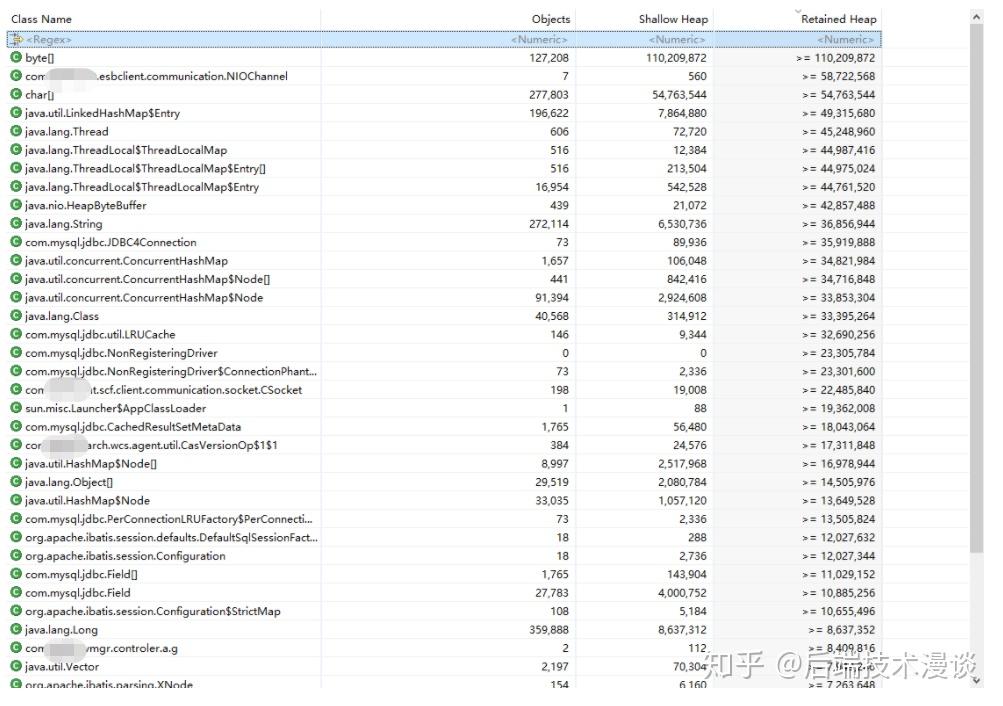The image size is (1003, 706).
Task: Click the AppClassLoader class icon
Action: click(x=16, y=408)
